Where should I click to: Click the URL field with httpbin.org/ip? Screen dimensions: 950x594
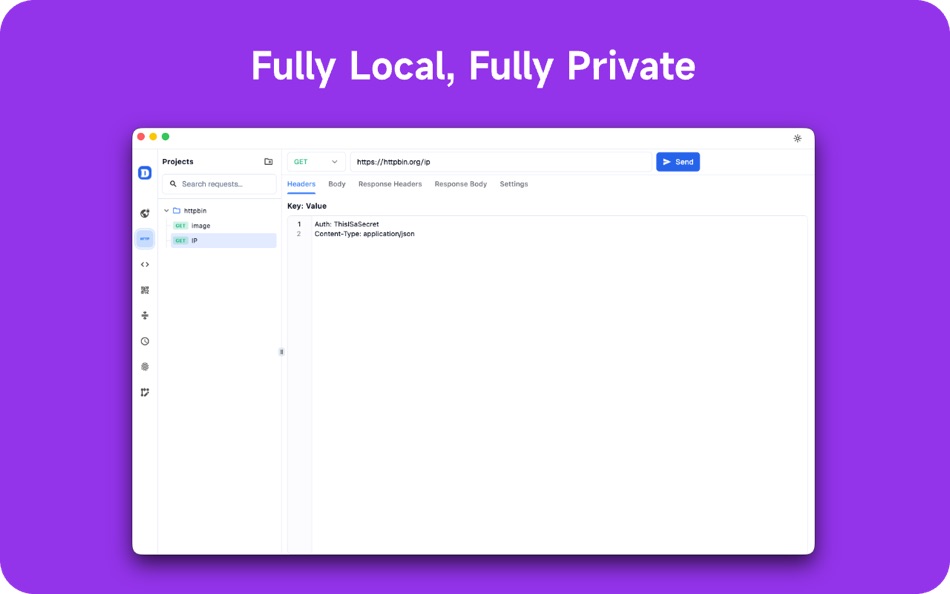click(x=501, y=162)
